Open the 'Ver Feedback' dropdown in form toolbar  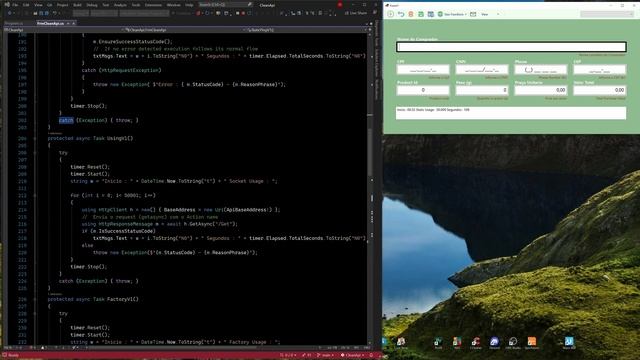pyautogui.click(x=452, y=14)
